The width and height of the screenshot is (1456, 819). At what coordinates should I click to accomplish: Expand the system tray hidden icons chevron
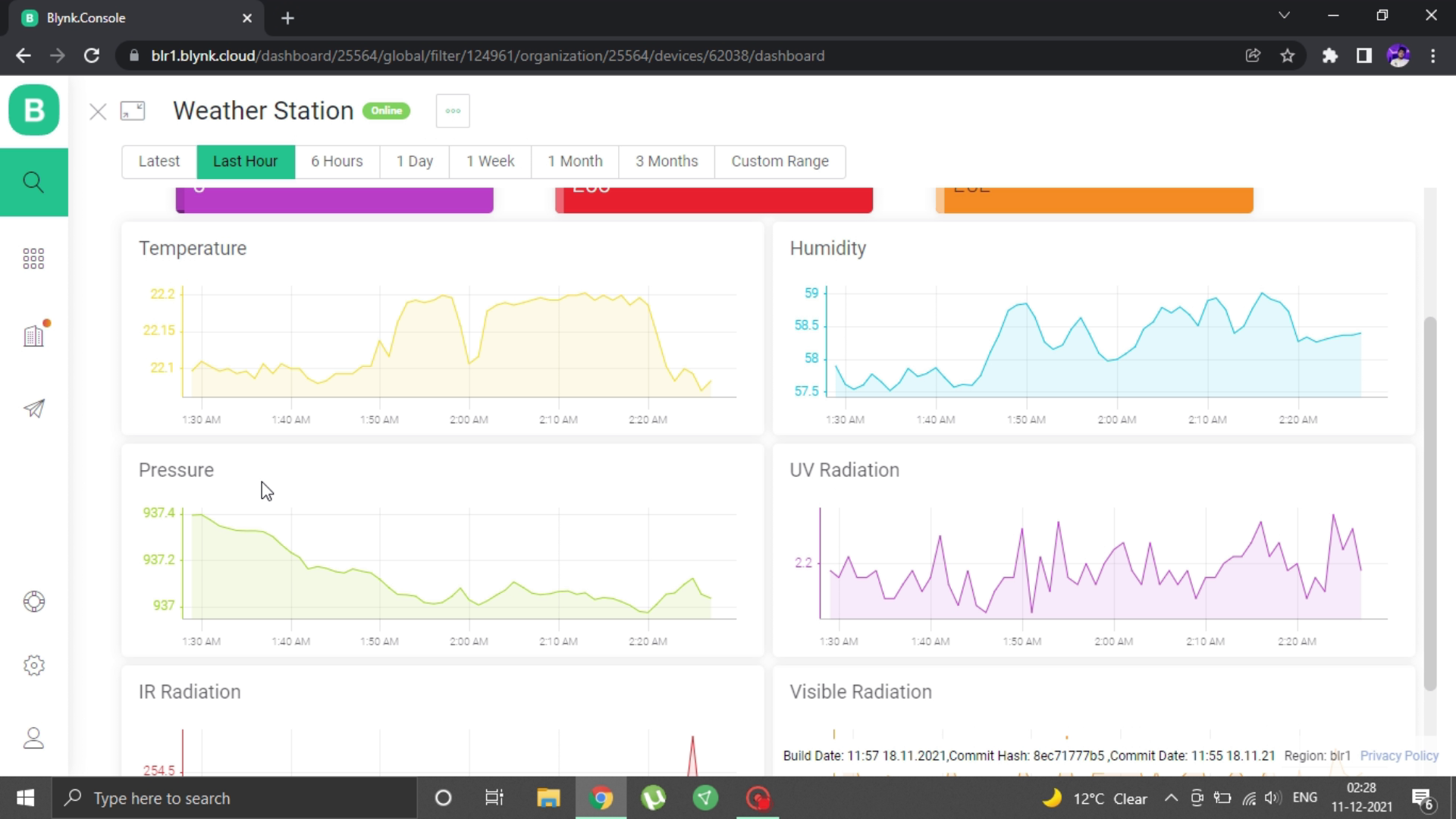pyautogui.click(x=1171, y=798)
